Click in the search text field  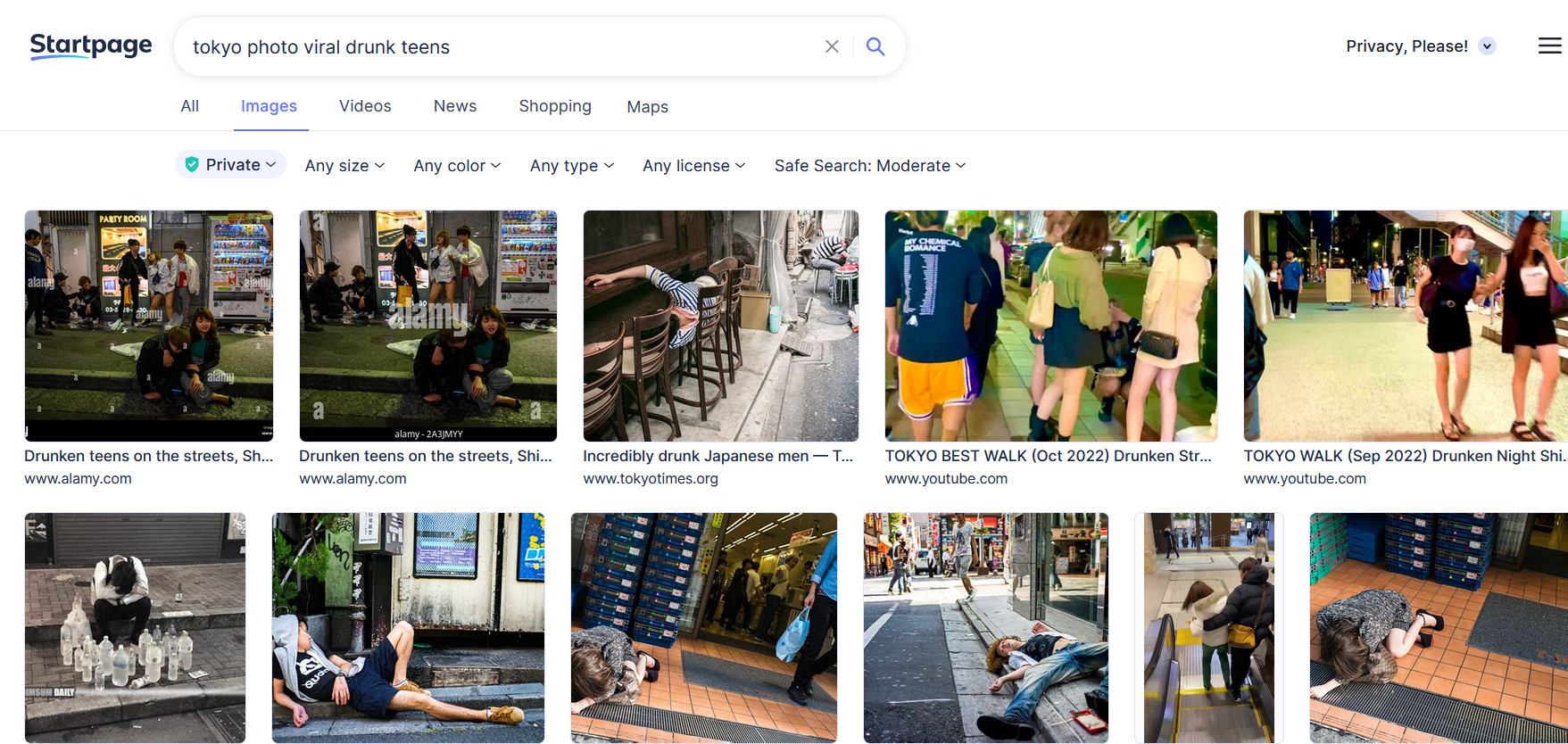500,46
